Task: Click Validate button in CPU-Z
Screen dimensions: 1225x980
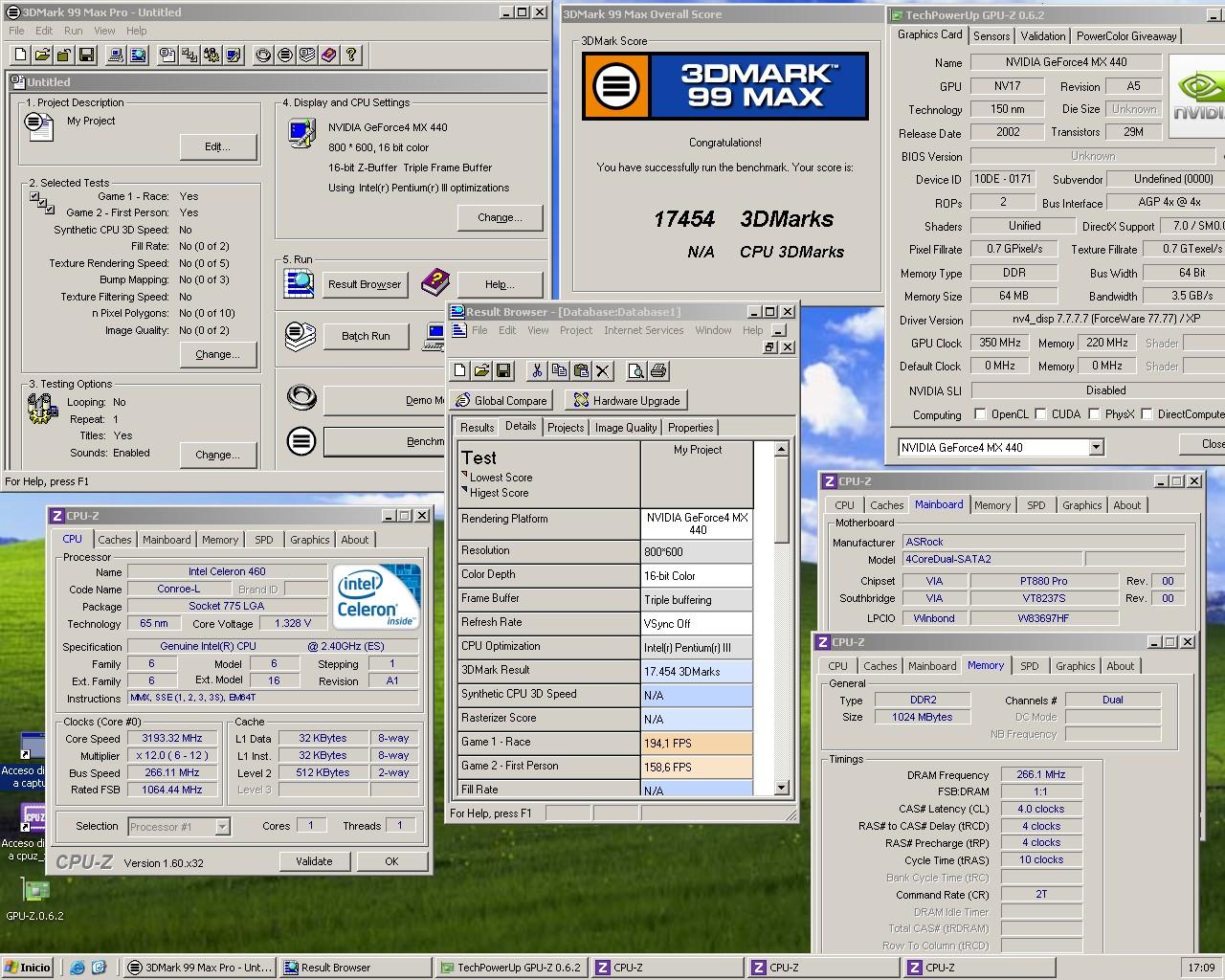Action: (x=314, y=861)
